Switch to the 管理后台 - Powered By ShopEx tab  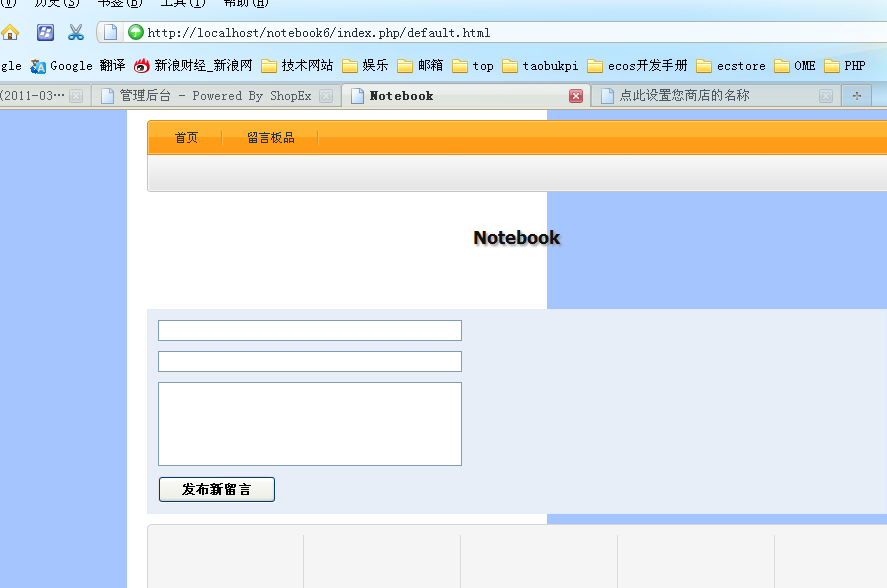click(214, 96)
